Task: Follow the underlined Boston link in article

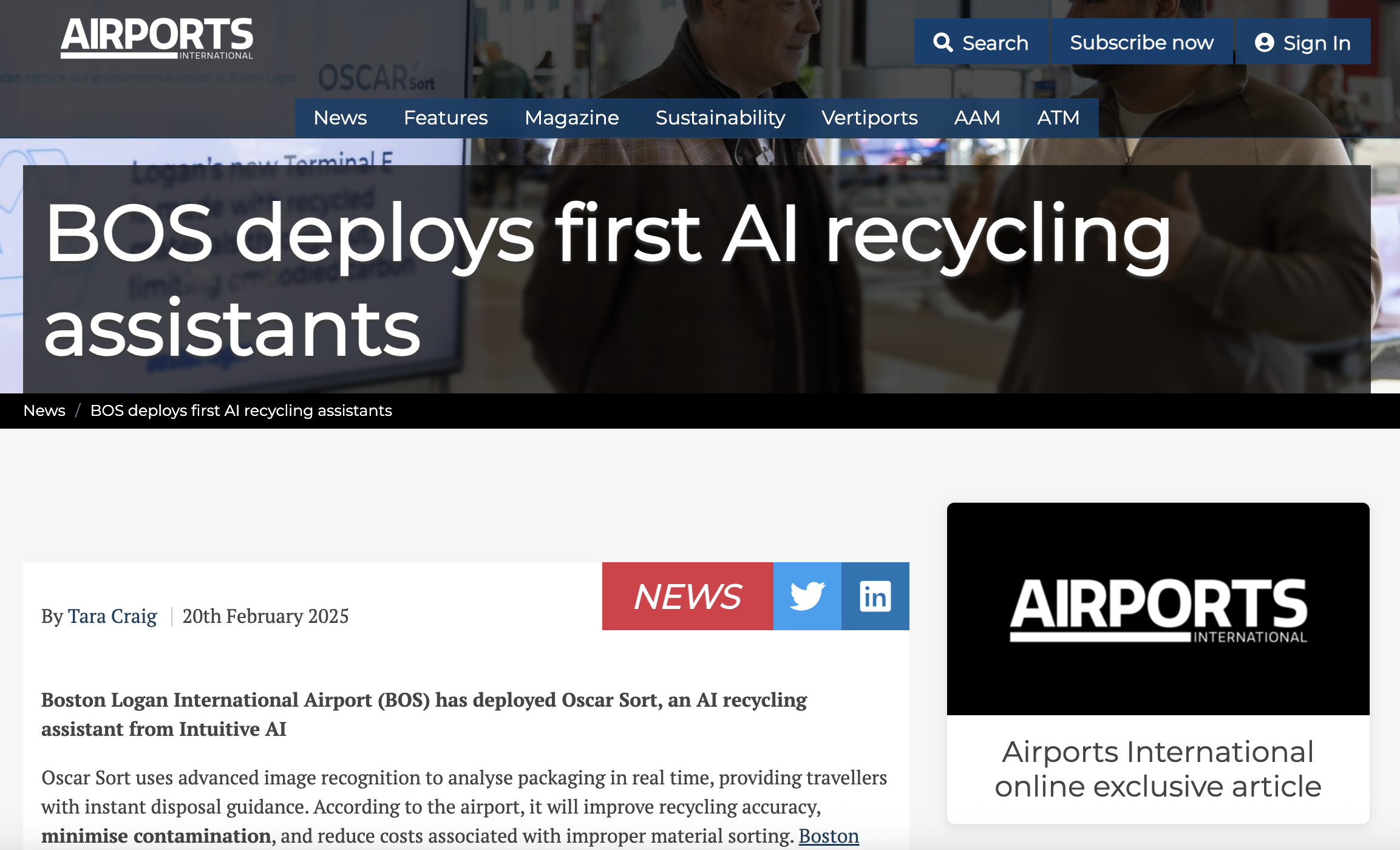Action: point(829,836)
